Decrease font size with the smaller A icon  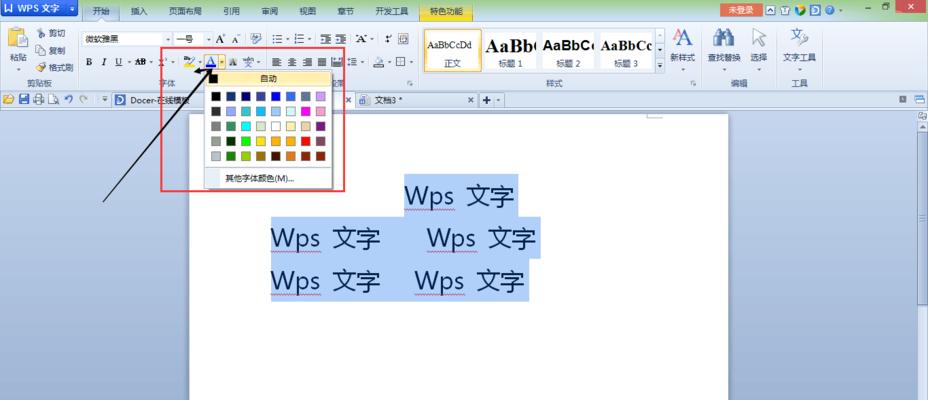click(235, 39)
